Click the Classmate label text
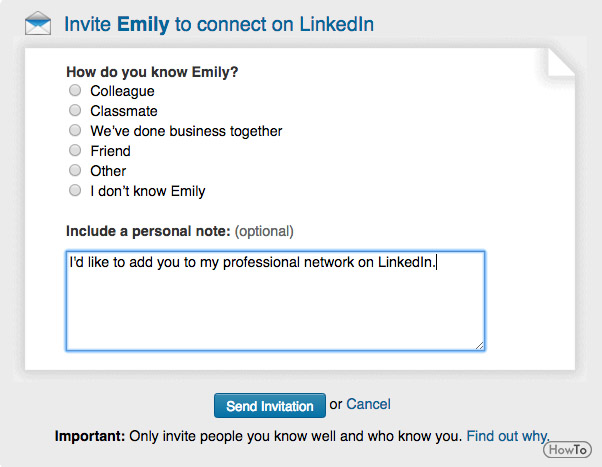 124,111
